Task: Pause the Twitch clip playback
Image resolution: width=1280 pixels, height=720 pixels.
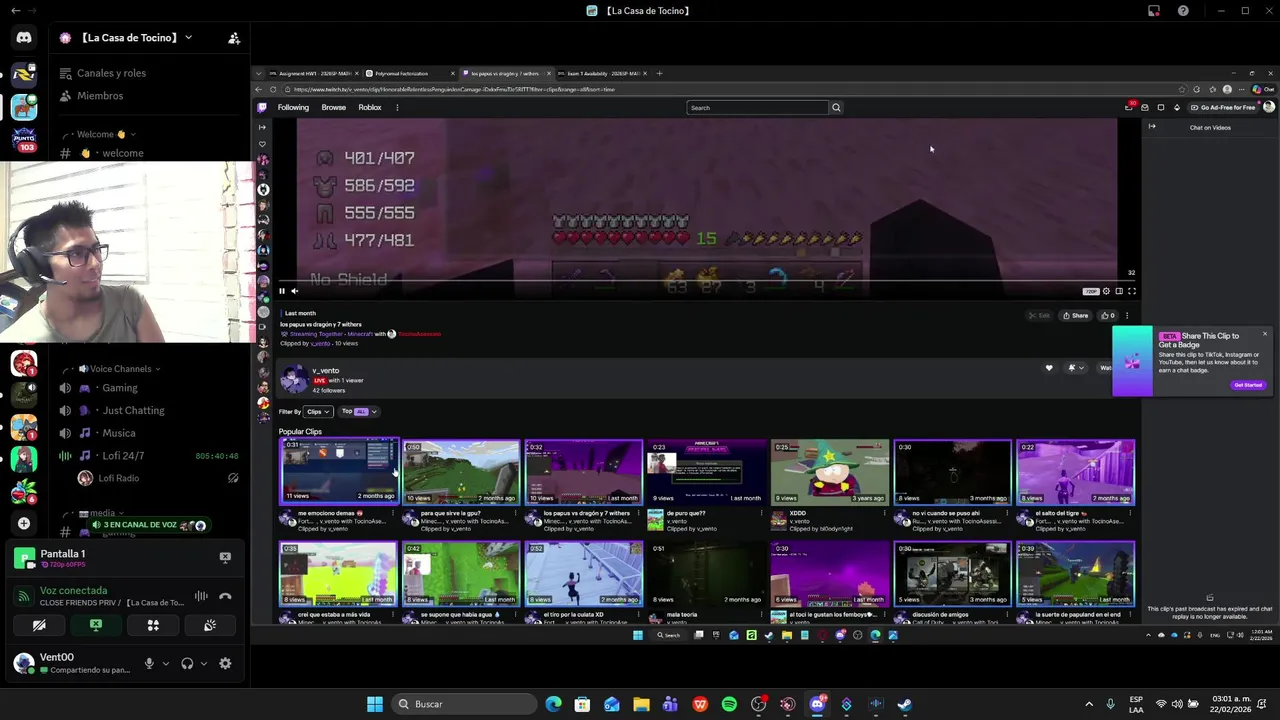Action: coord(282,291)
